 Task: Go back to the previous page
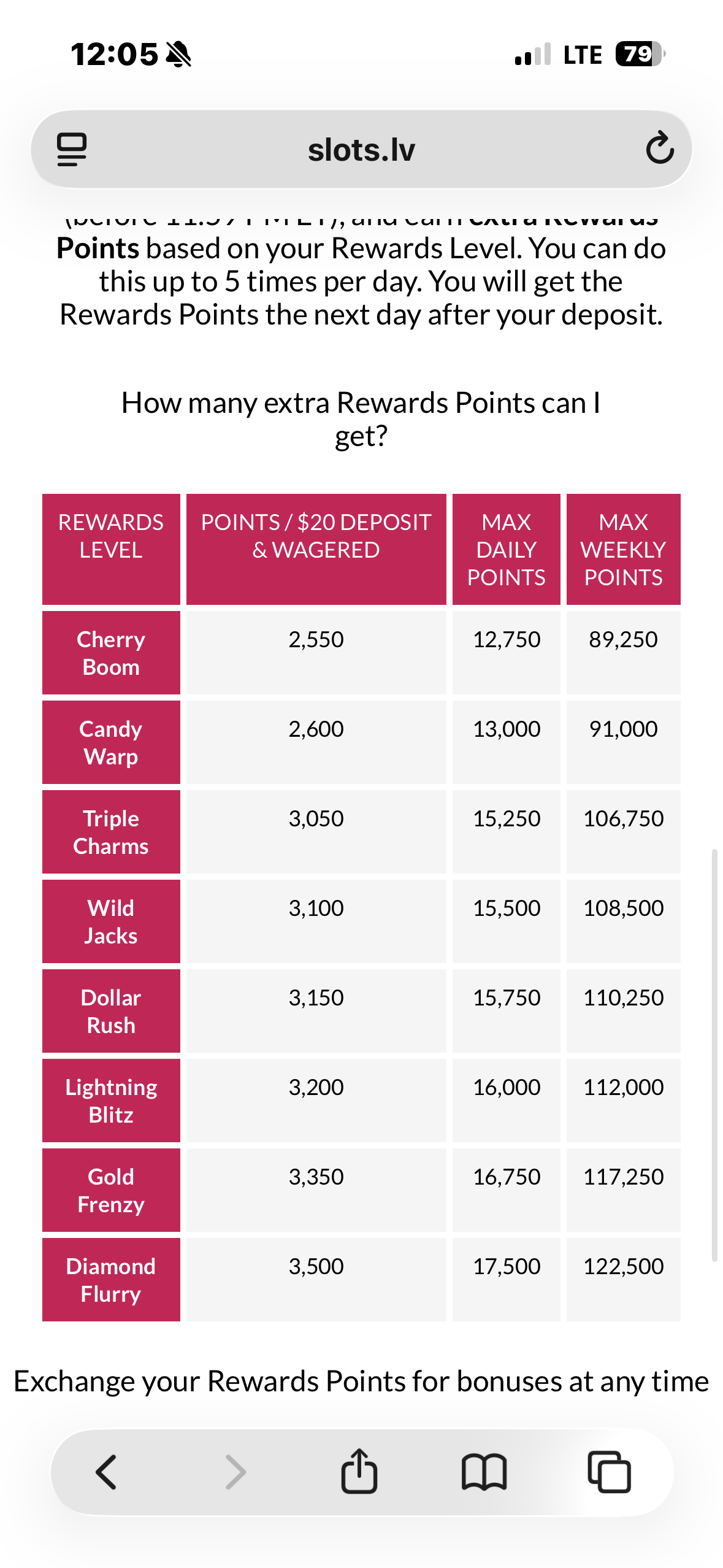pyautogui.click(x=107, y=1472)
